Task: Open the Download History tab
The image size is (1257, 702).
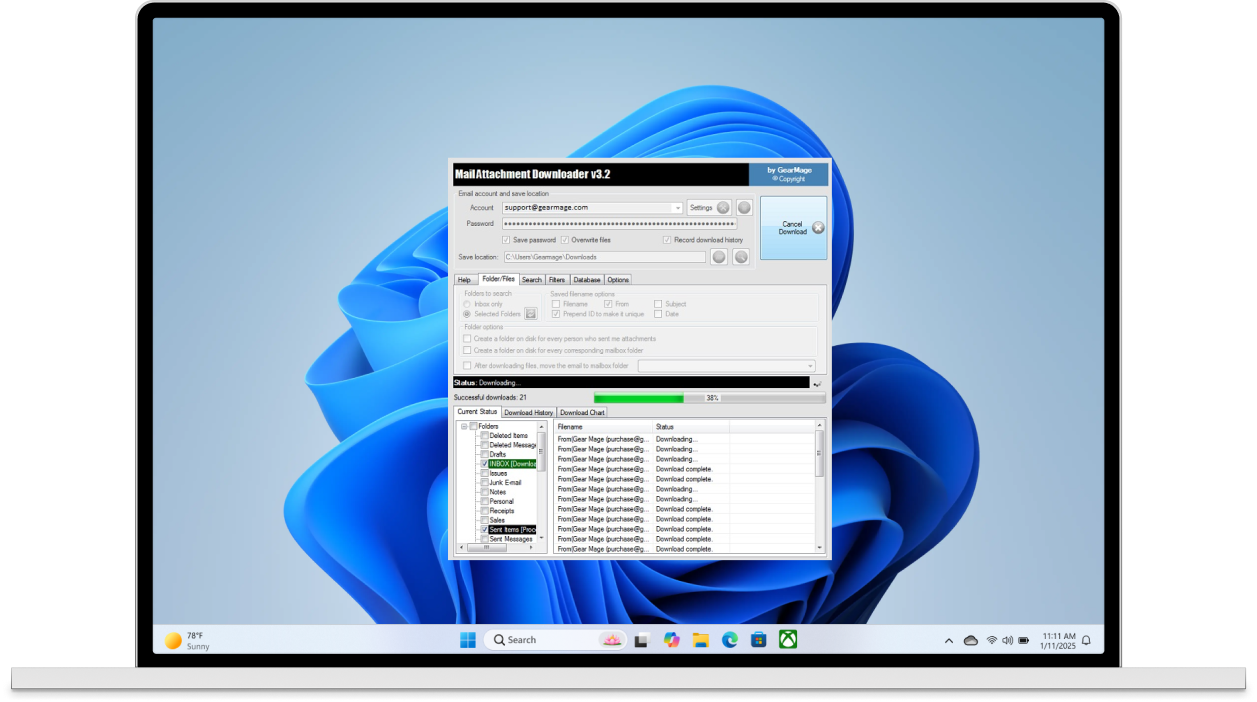Action: (x=528, y=412)
